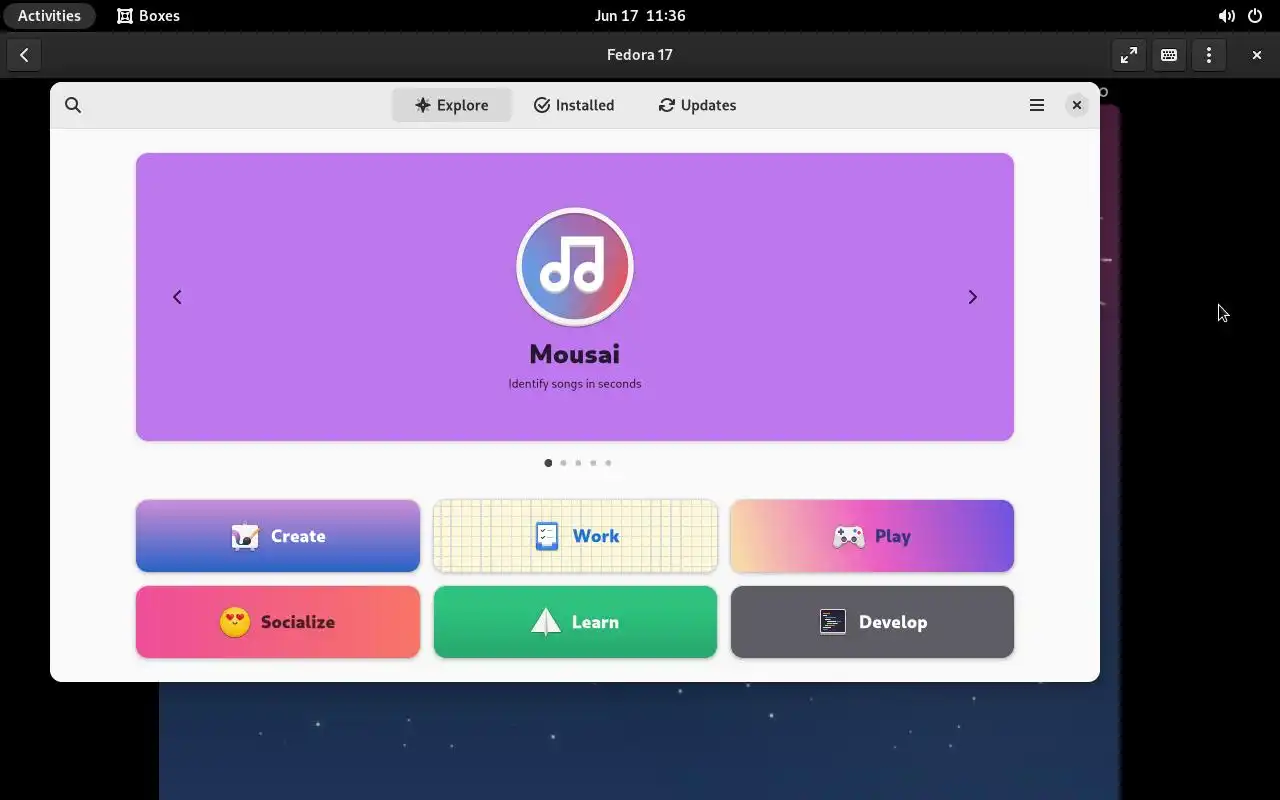Show previous featured app banner
The width and height of the screenshot is (1280, 800).
(177, 297)
